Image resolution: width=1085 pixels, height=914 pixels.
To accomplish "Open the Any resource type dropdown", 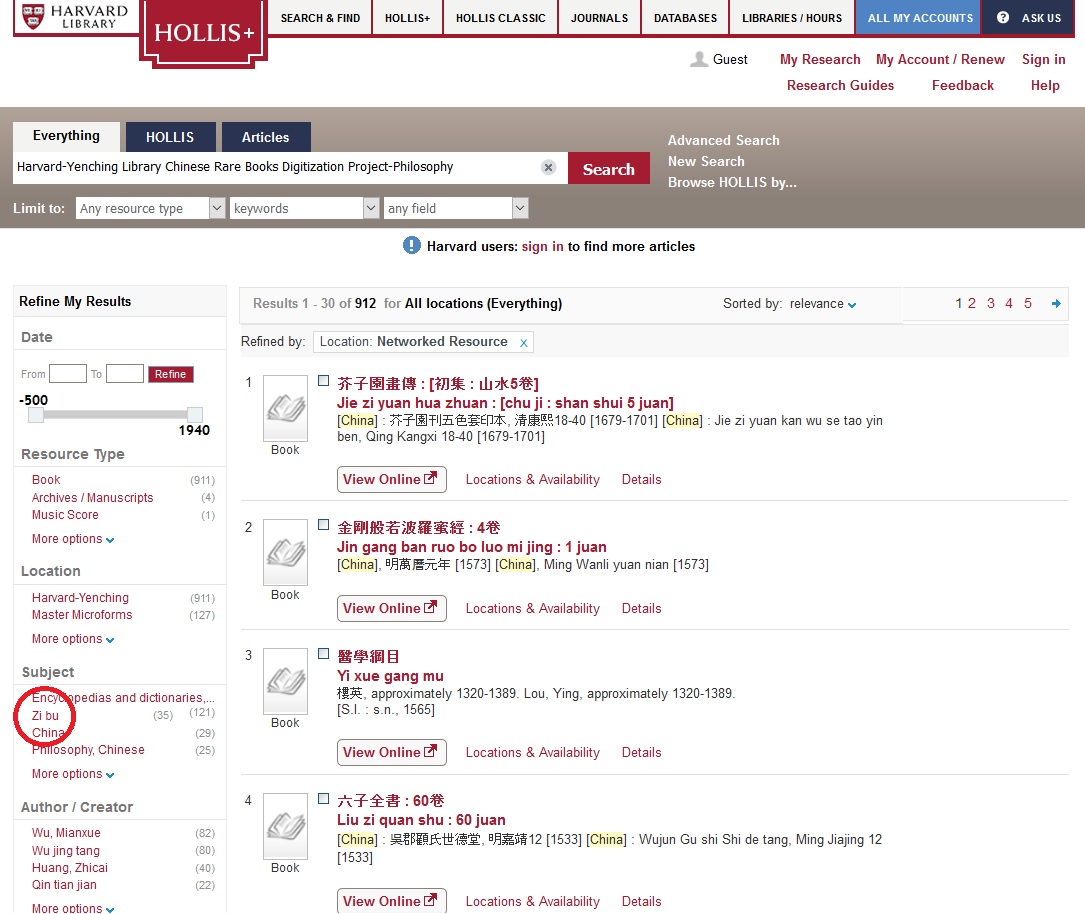I will (150, 208).
